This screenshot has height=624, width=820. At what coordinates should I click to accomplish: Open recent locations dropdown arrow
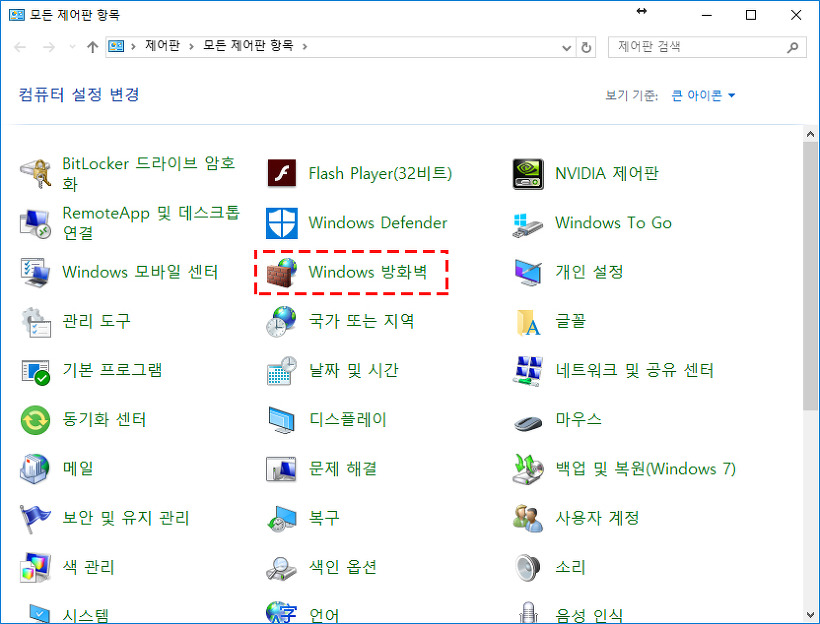pos(72,47)
